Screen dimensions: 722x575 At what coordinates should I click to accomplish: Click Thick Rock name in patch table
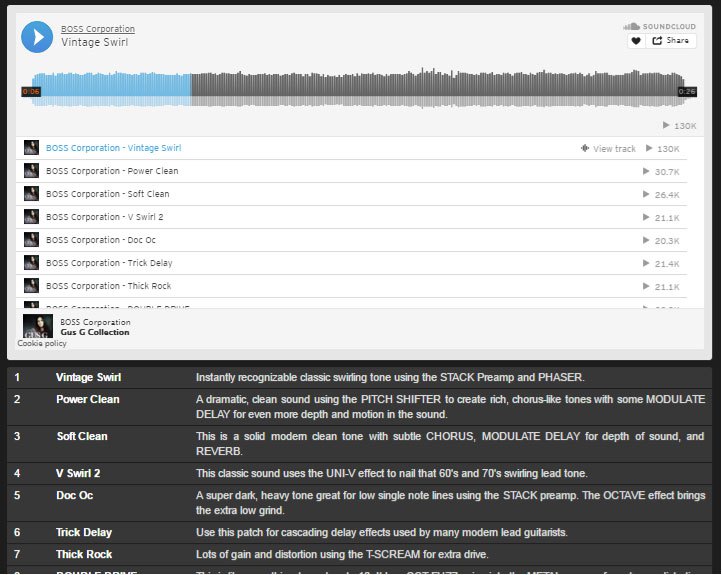pos(84,555)
